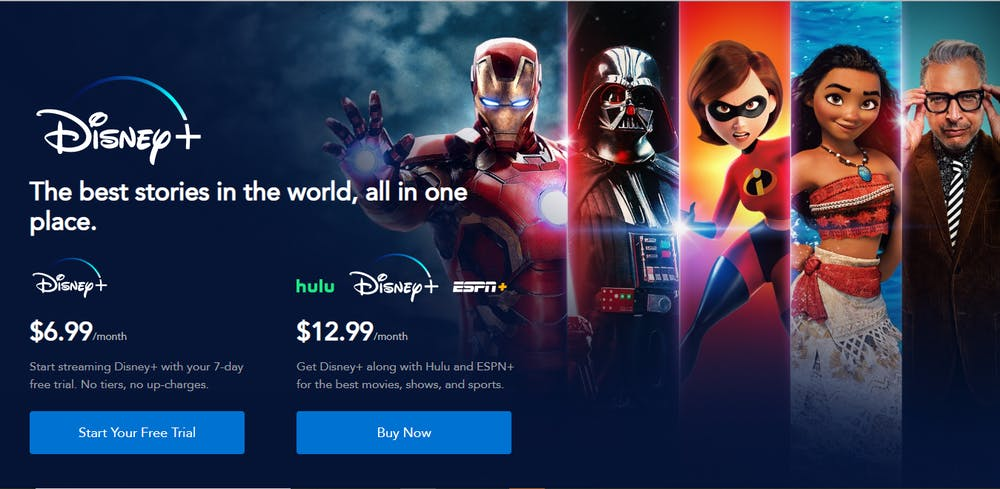Click the large Disney+ logo at top

tap(118, 120)
